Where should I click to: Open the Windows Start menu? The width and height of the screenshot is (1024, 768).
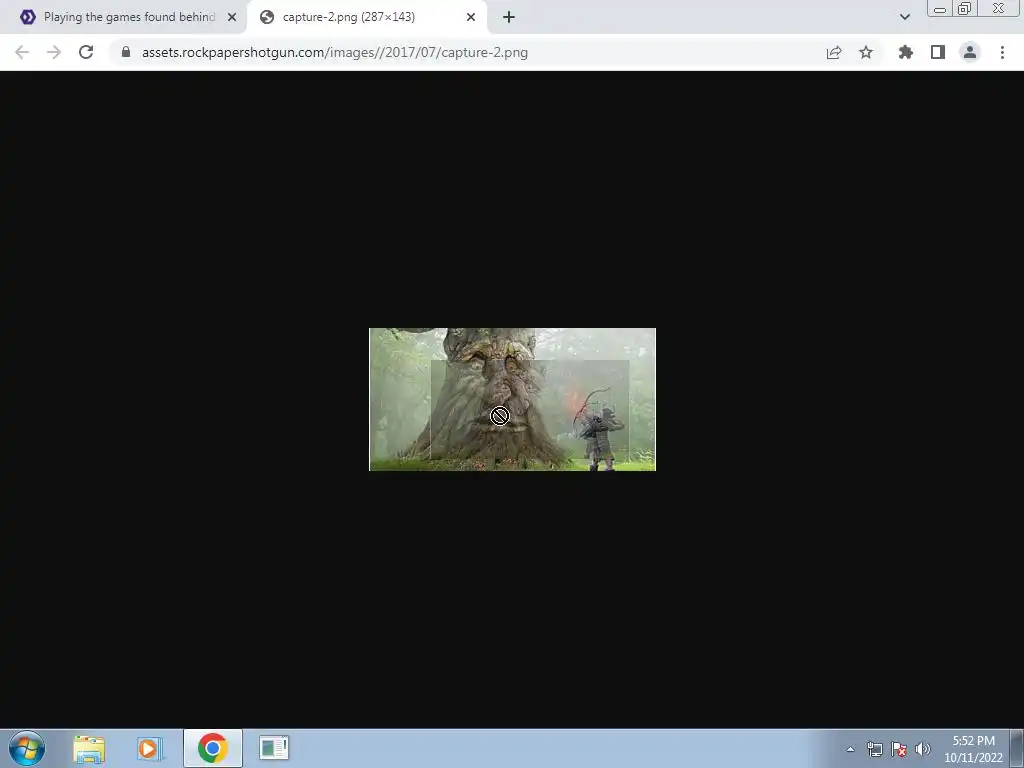point(27,748)
